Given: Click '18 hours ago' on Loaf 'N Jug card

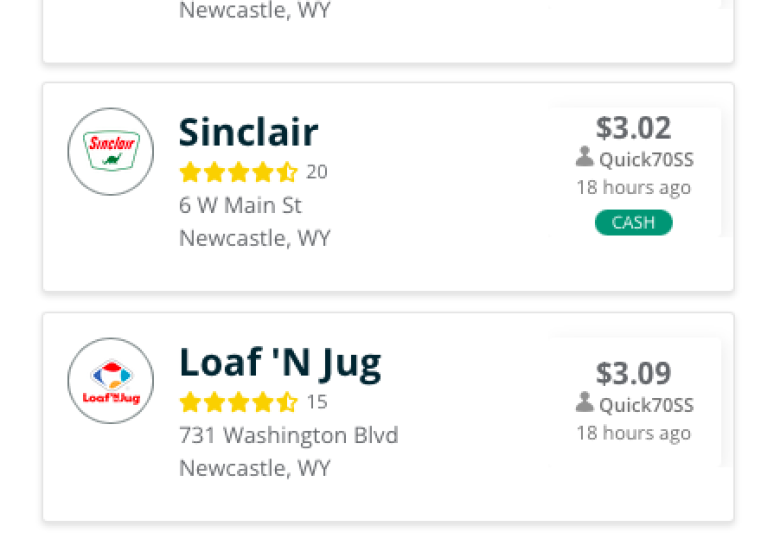Looking at the screenshot, I should click(633, 433).
